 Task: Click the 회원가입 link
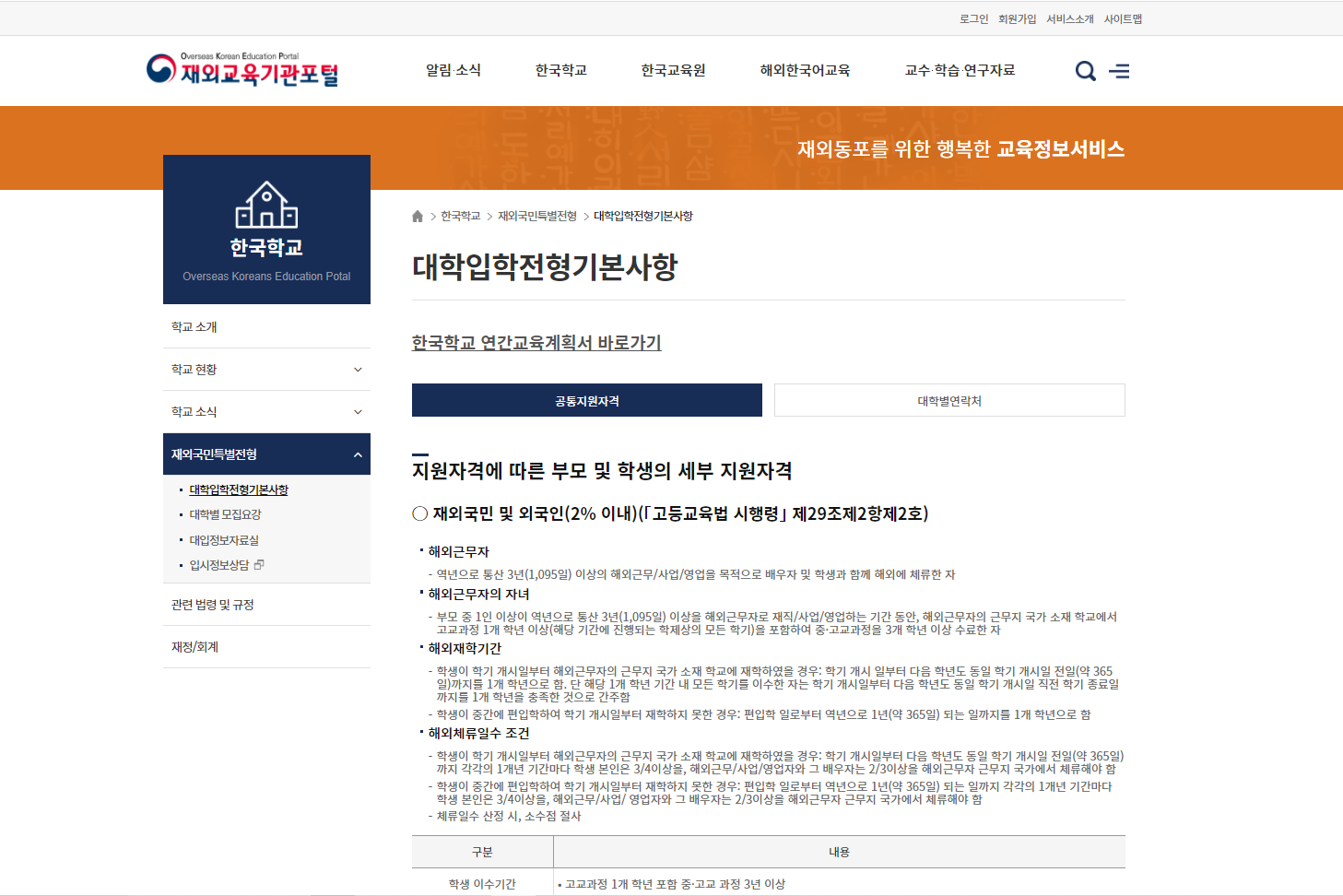(1017, 19)
